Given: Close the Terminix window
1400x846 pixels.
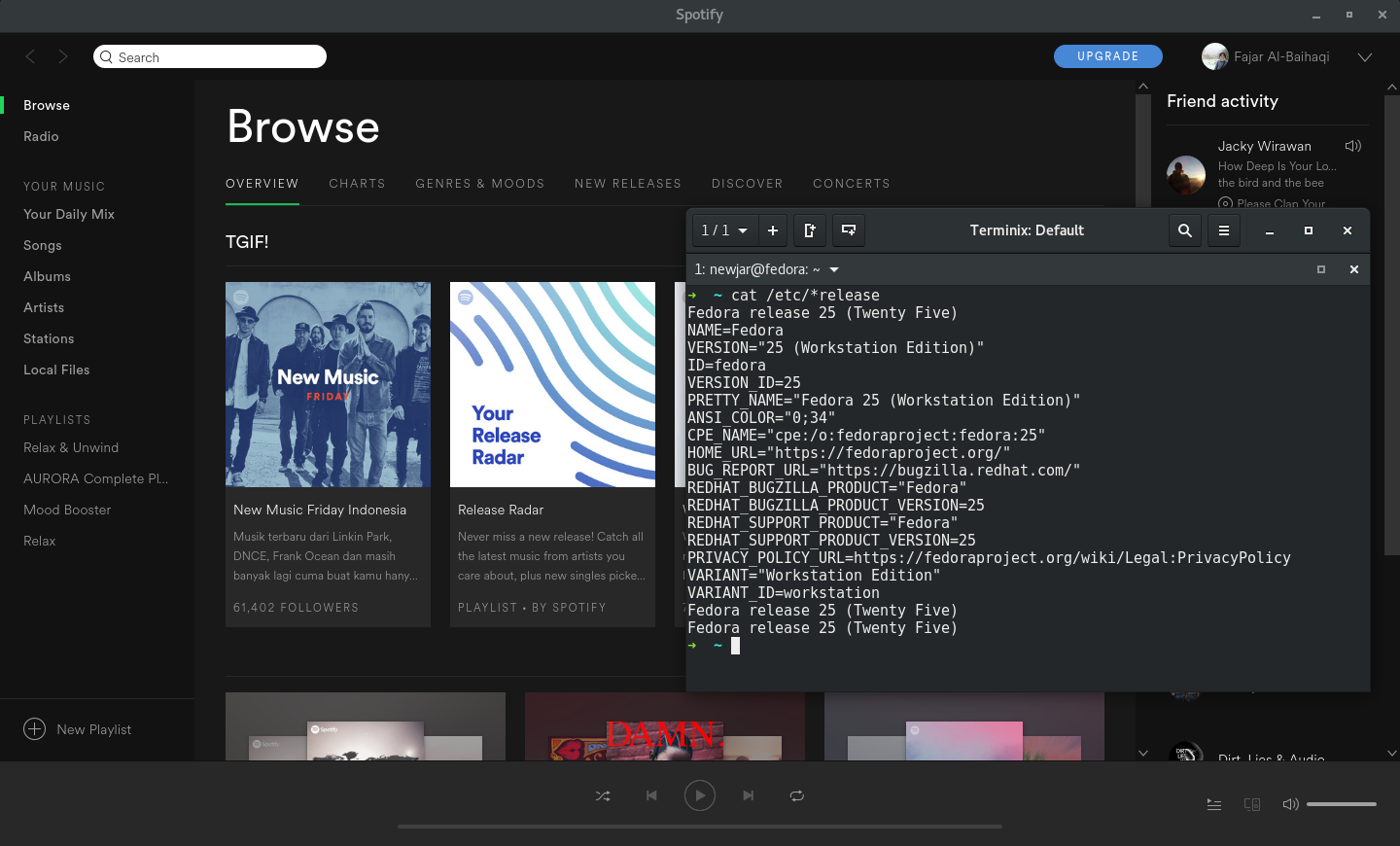Looking at the screenshot, I should (x=1347, y=230).
